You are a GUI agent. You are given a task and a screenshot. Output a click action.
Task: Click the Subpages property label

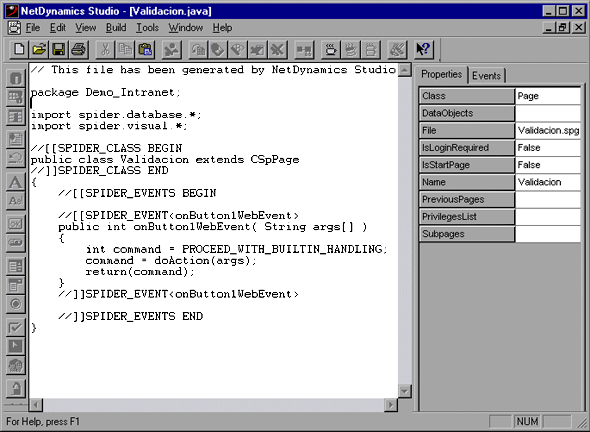pyautogui.click(x=467, y=234)
